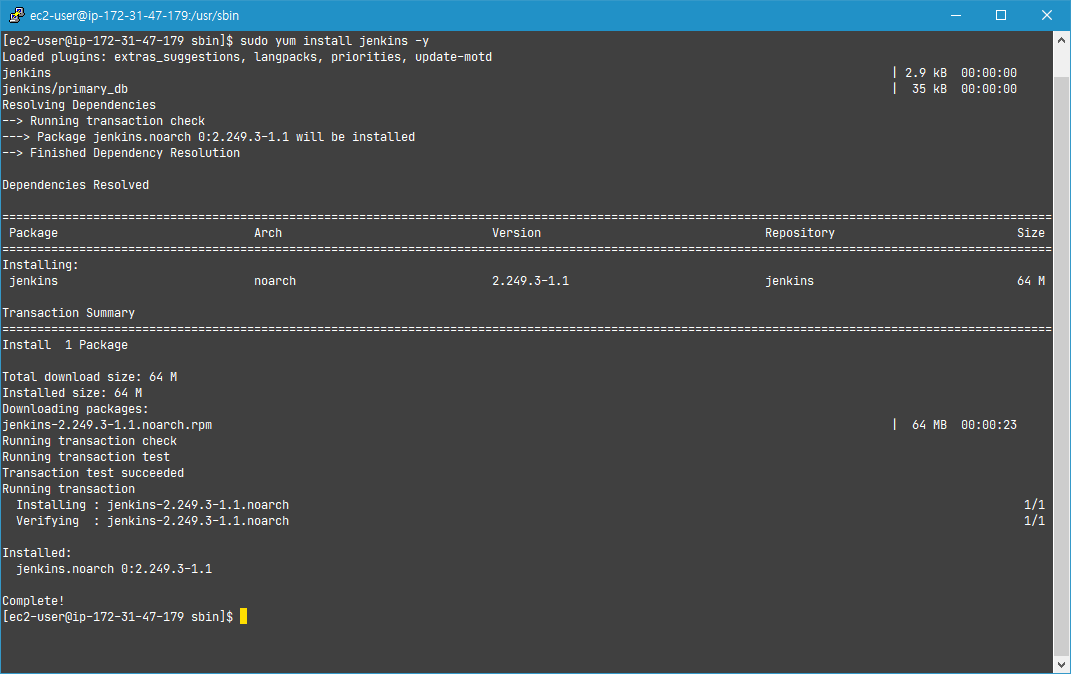Click the 'Dependencies Resolved' text

click(76, 185)
